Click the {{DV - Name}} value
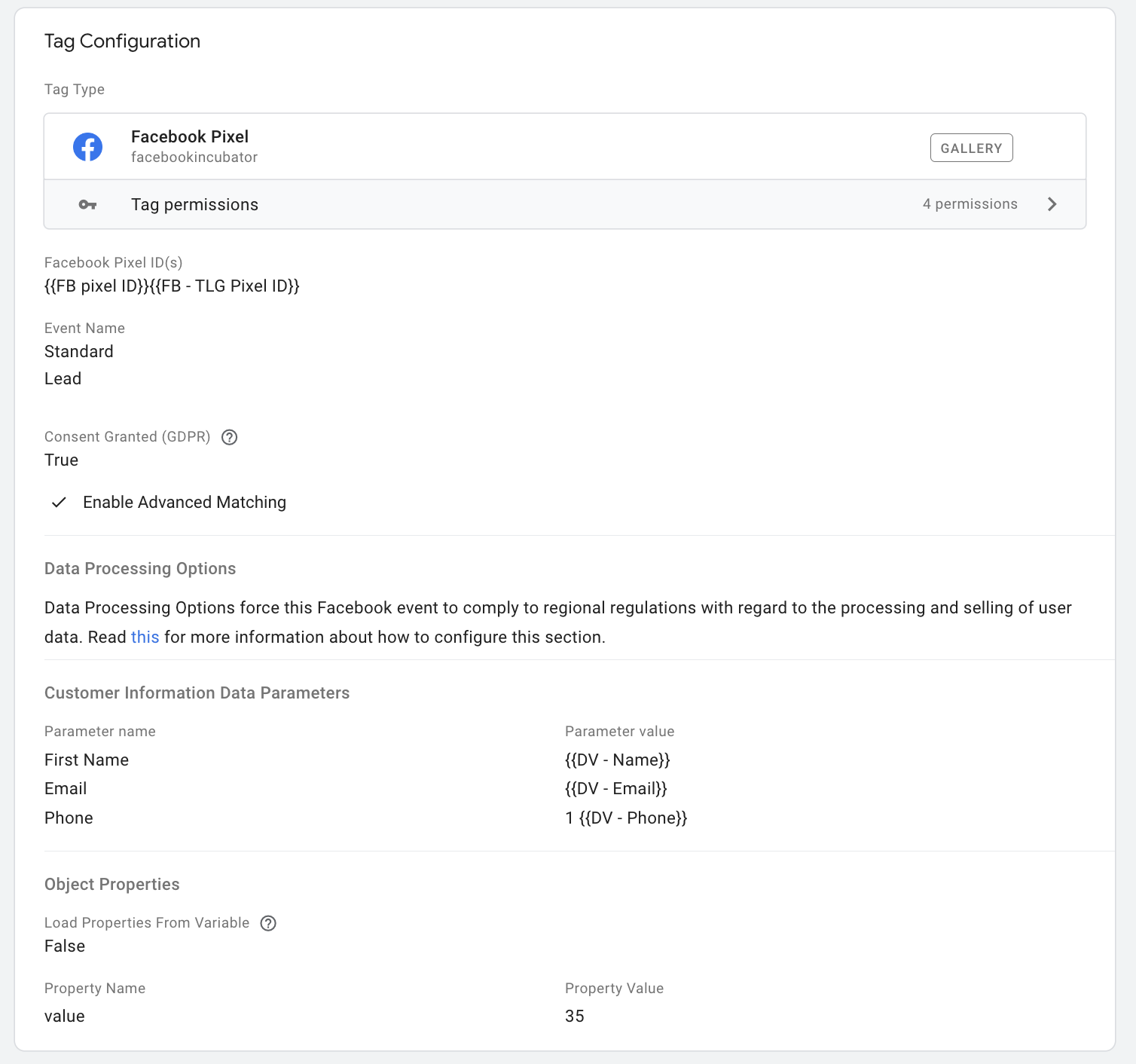Image resolution: width=1136 pixels, height=1064 pixels. pyautogui.click(x=618, y=760)
